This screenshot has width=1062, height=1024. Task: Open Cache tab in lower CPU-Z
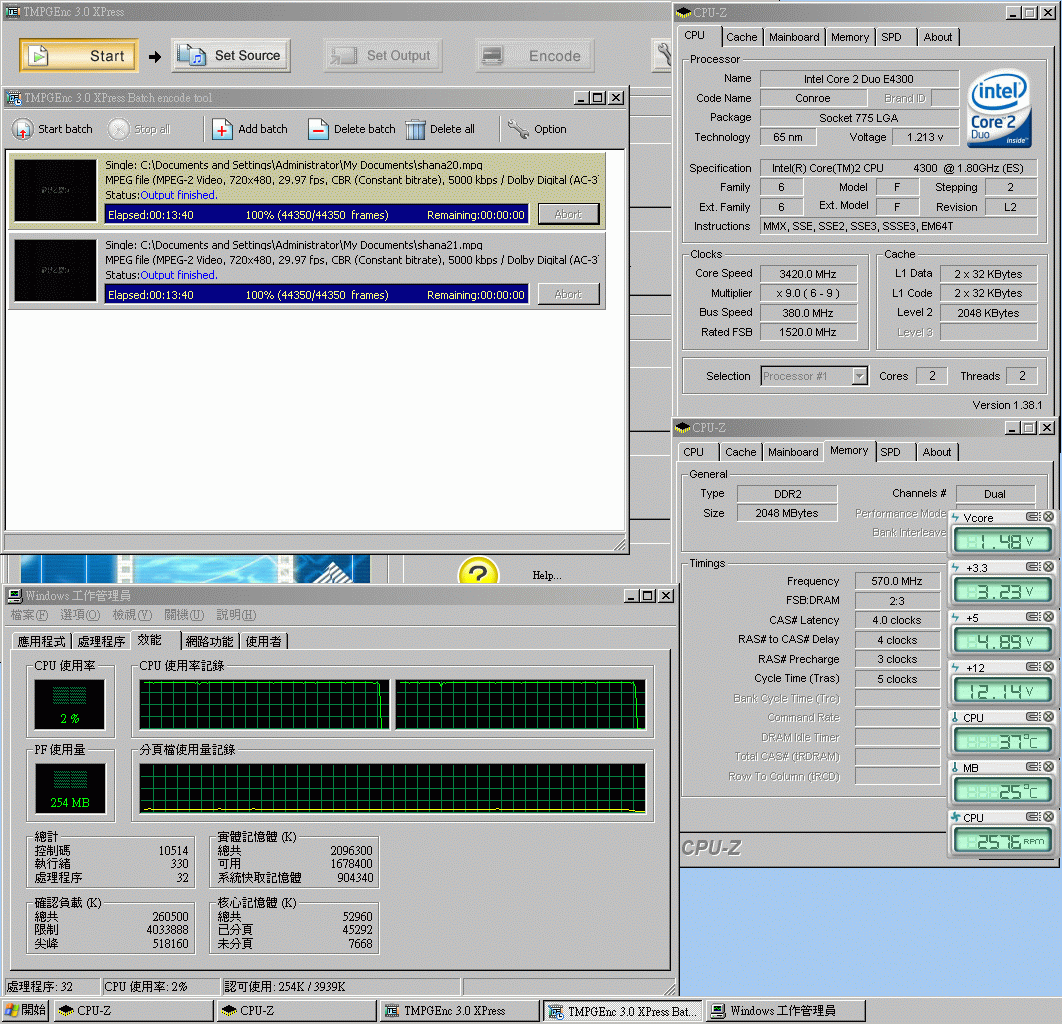tap(740, 452)
